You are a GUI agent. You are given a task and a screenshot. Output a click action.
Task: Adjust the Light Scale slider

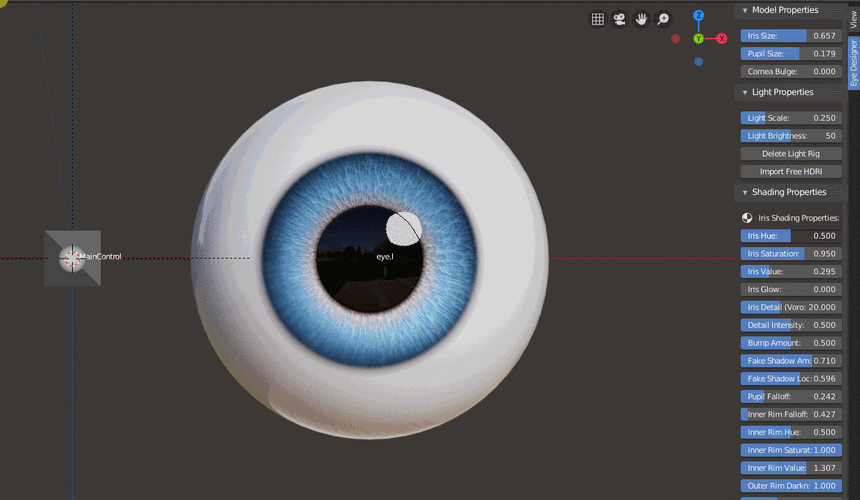(x=791, y=118)
